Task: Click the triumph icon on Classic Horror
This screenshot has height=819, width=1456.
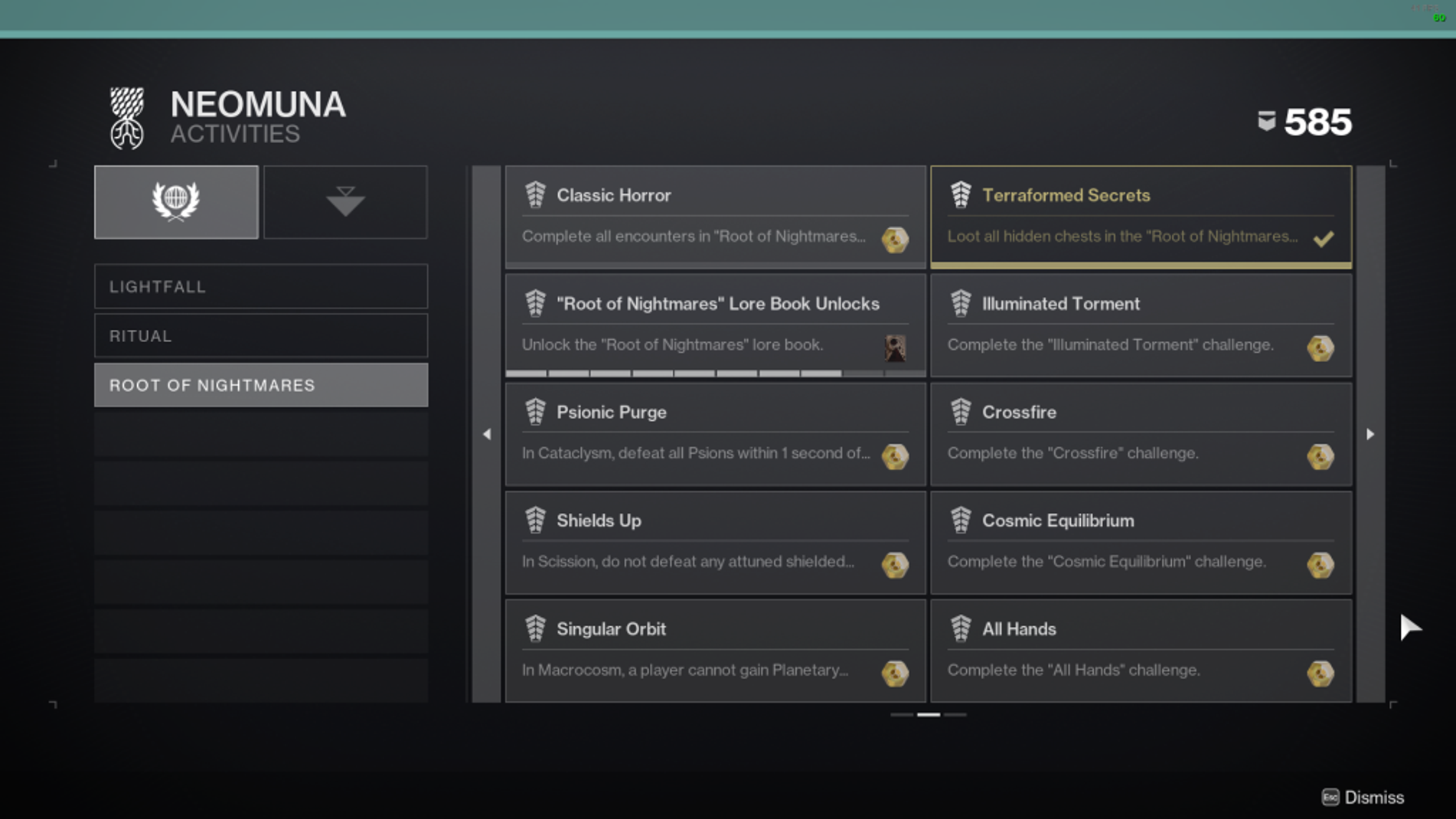Action: (534, 194)
